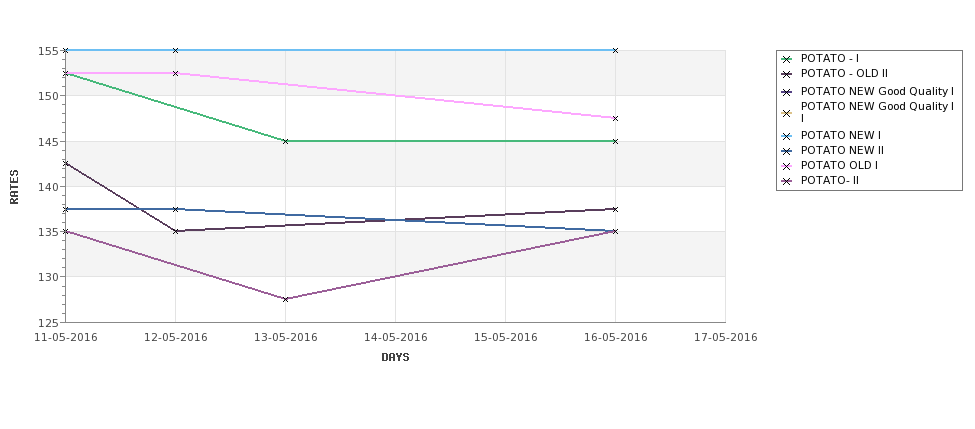975x429 pixels.
Task: Click the 155 value on the rates axis
Action: point(49,51)
